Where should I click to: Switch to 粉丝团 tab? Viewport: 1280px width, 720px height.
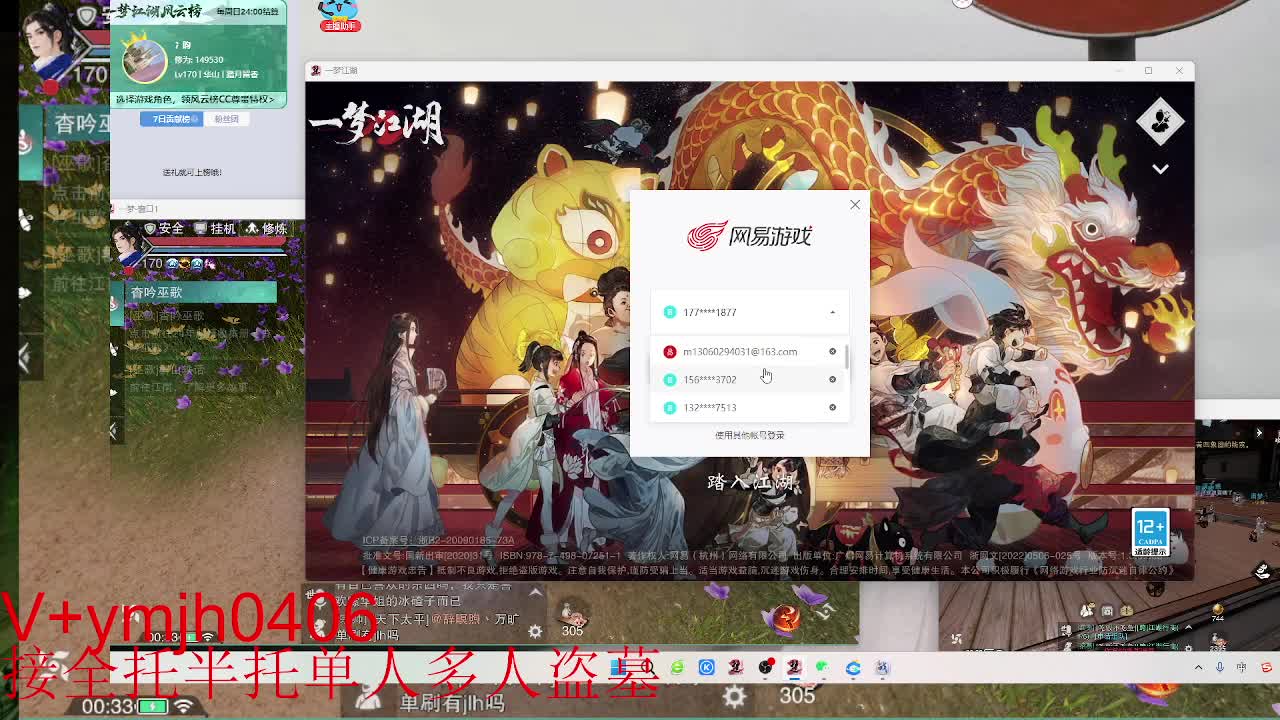(227, 118)
